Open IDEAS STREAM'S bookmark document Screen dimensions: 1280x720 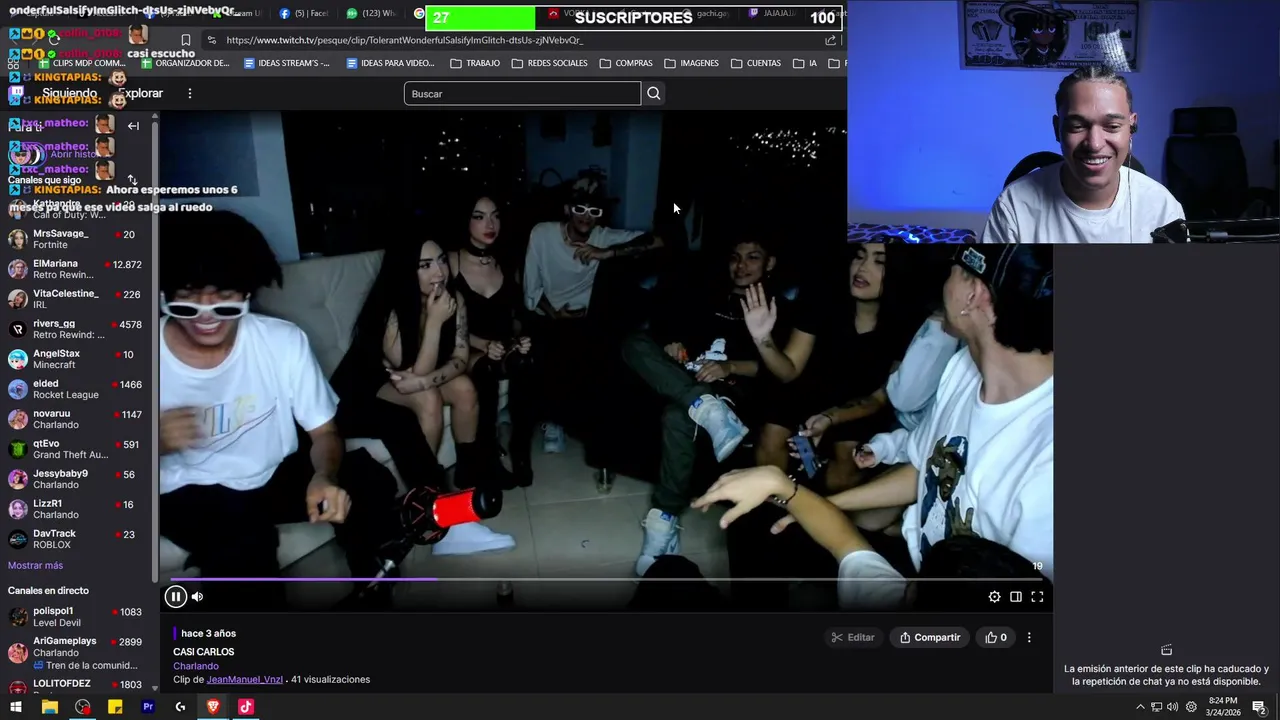[x=287, y=63]
